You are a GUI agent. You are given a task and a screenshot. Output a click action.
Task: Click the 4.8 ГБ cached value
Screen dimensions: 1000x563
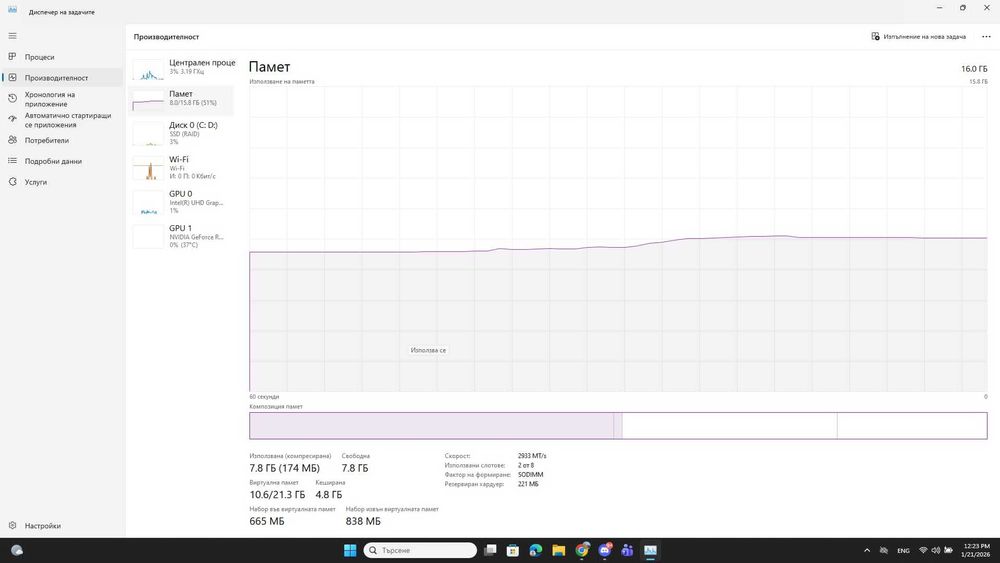[328, 494]
